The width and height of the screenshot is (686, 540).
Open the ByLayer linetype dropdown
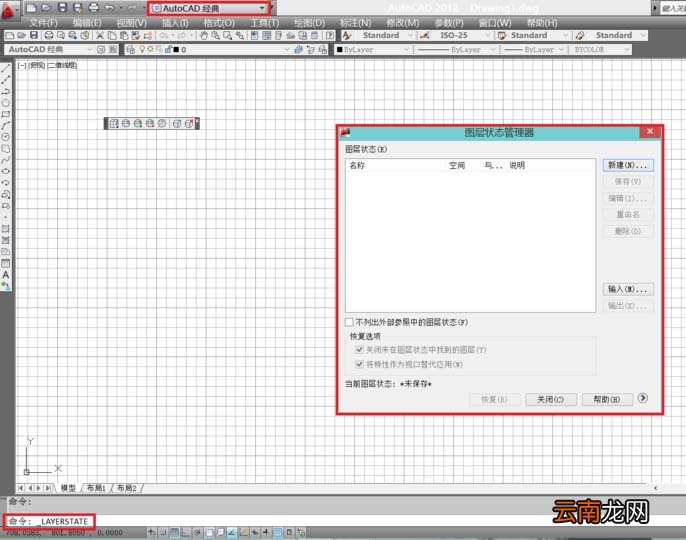point(456,50)
